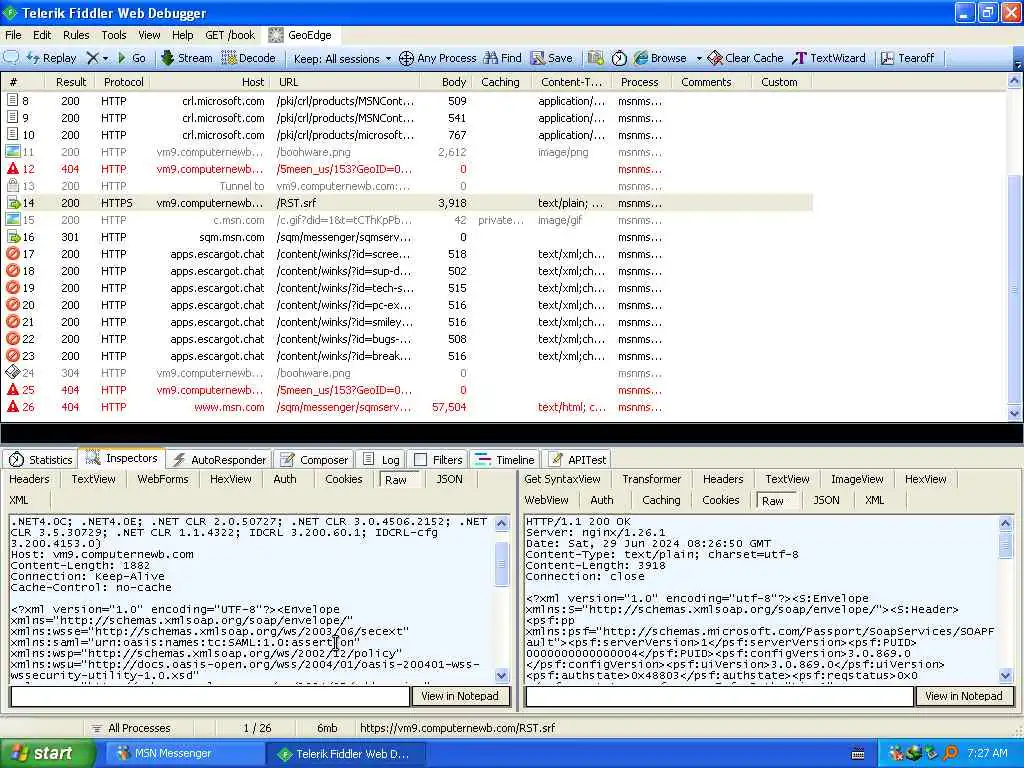Image resolution: width=1024 pixels, height=768 pixels.
Task: Click request pane search input field
Action: [x=210, y=696]
